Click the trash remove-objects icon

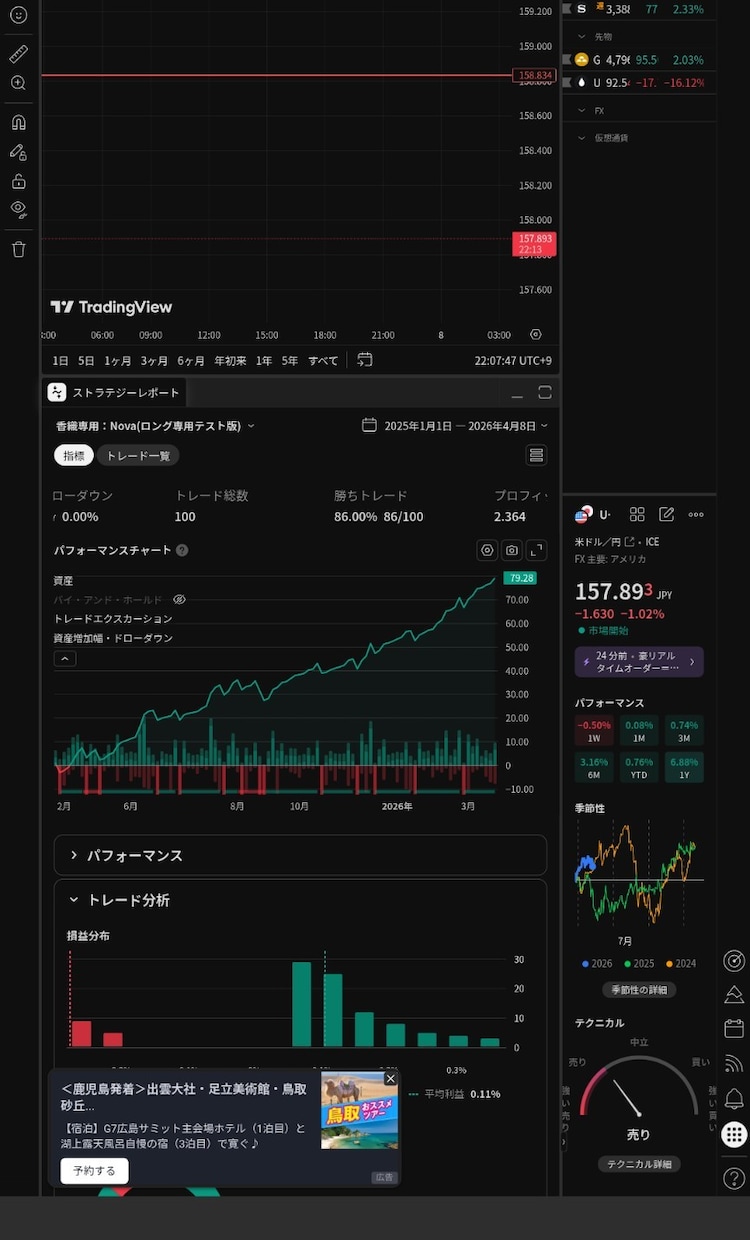(18, 249)
